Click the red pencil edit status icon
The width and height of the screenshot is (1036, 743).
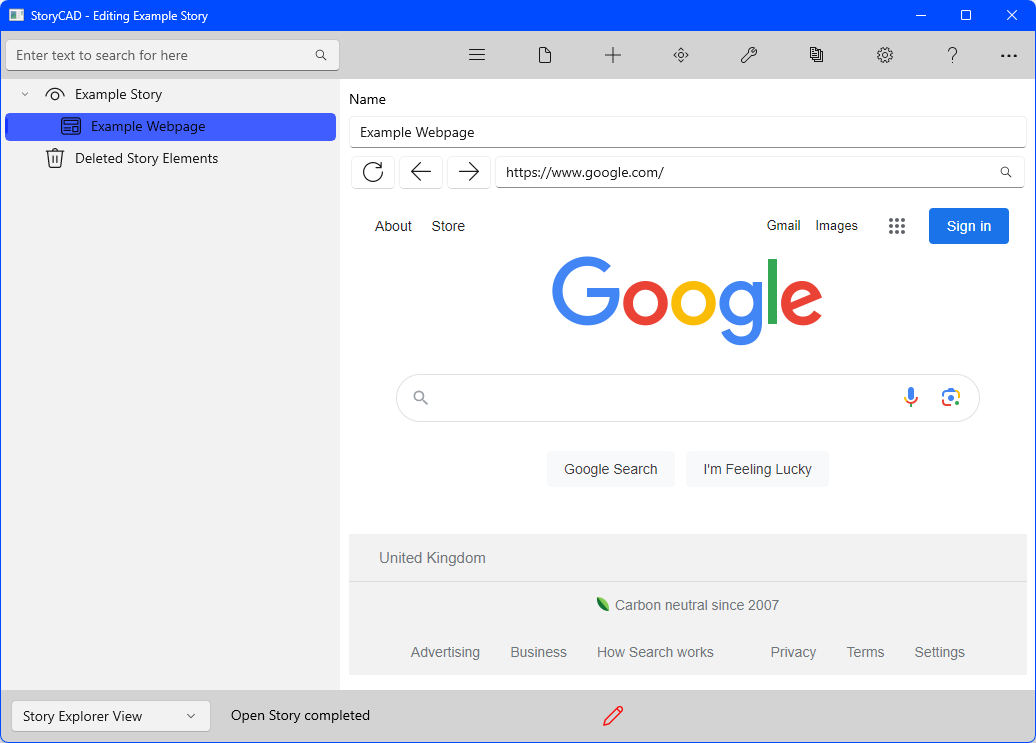(x=612, y=716)
